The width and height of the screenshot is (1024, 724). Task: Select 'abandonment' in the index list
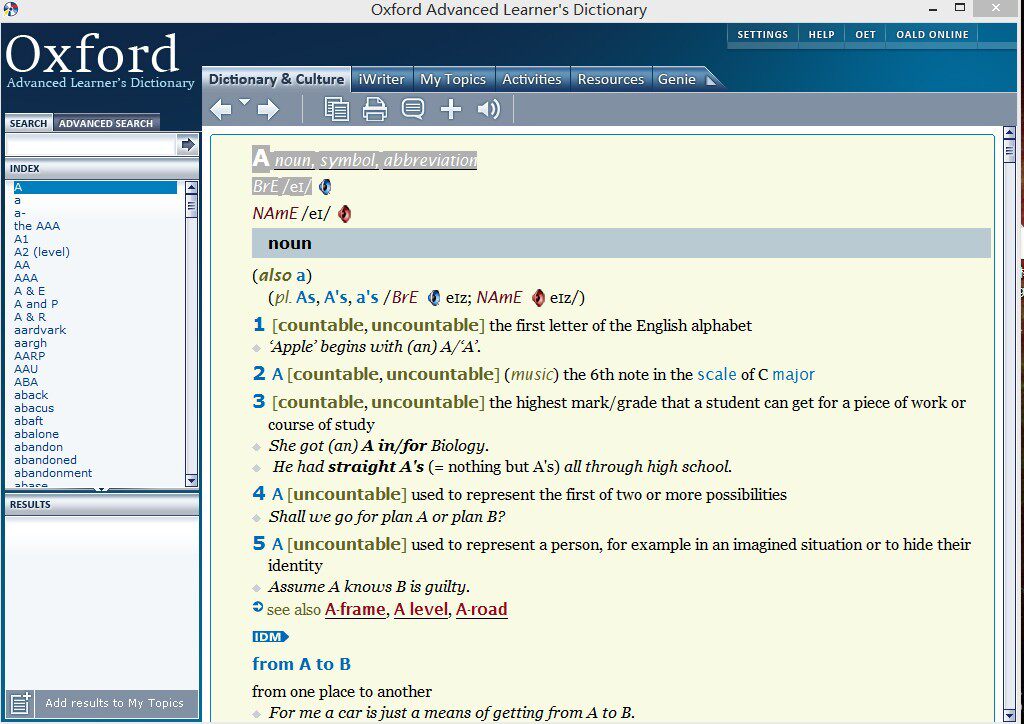(x=53, y=473)
